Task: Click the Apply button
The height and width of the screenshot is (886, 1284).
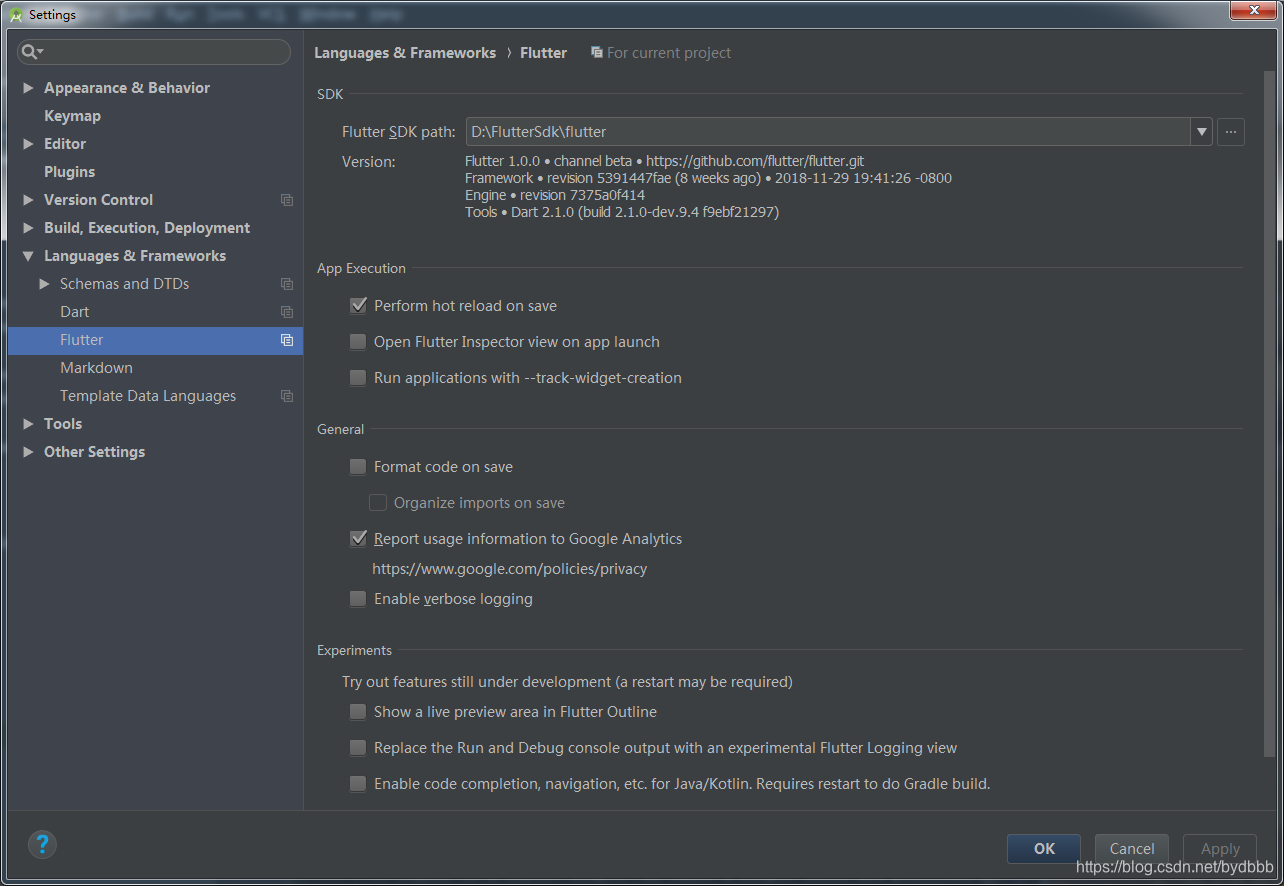Action: [1220, 848]
